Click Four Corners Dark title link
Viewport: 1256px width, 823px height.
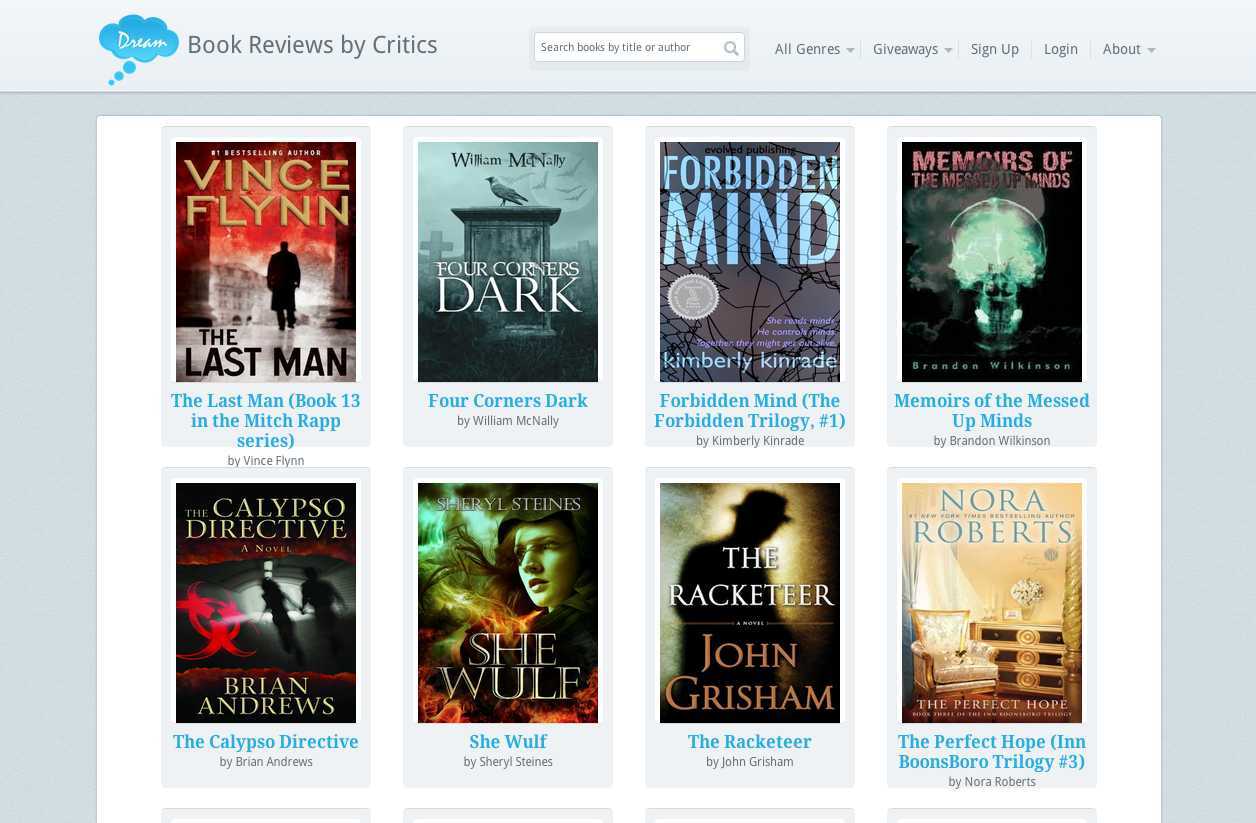[x=508, y=401]
